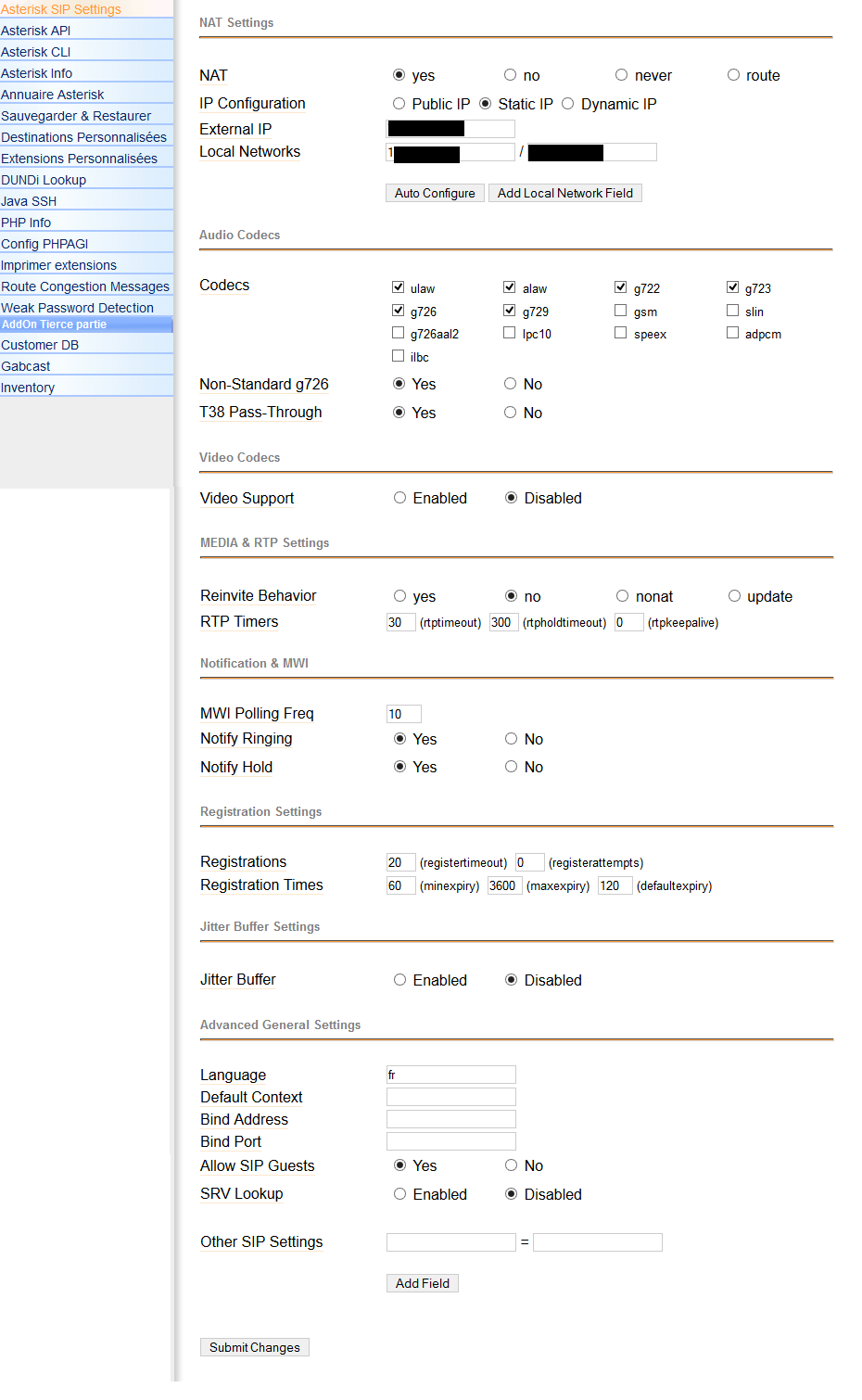Check the lpc10 codec box
862x1400 pixels.
pyautogui.click(x=509, y=333)
